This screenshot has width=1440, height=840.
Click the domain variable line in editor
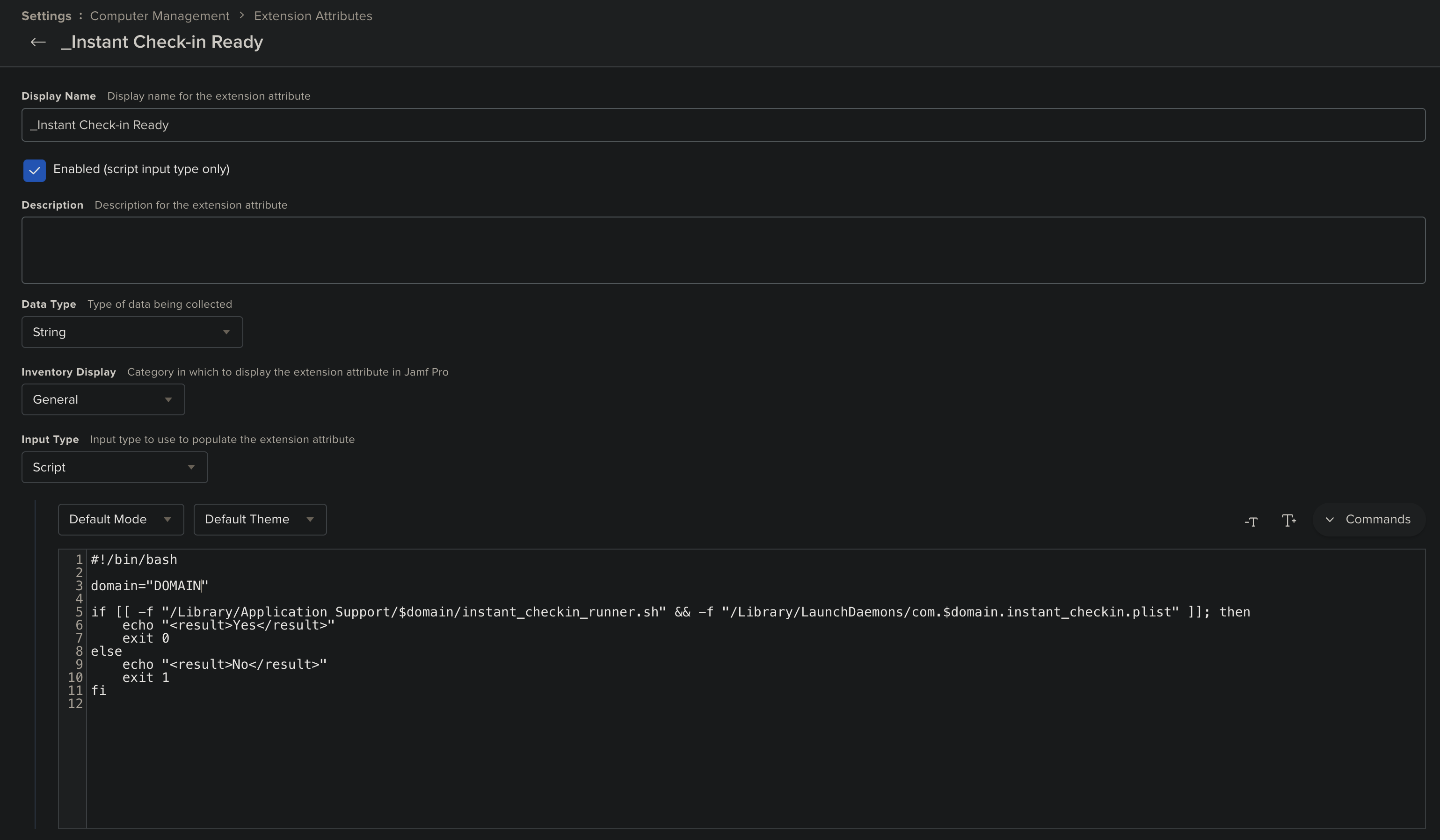(150, 586)
